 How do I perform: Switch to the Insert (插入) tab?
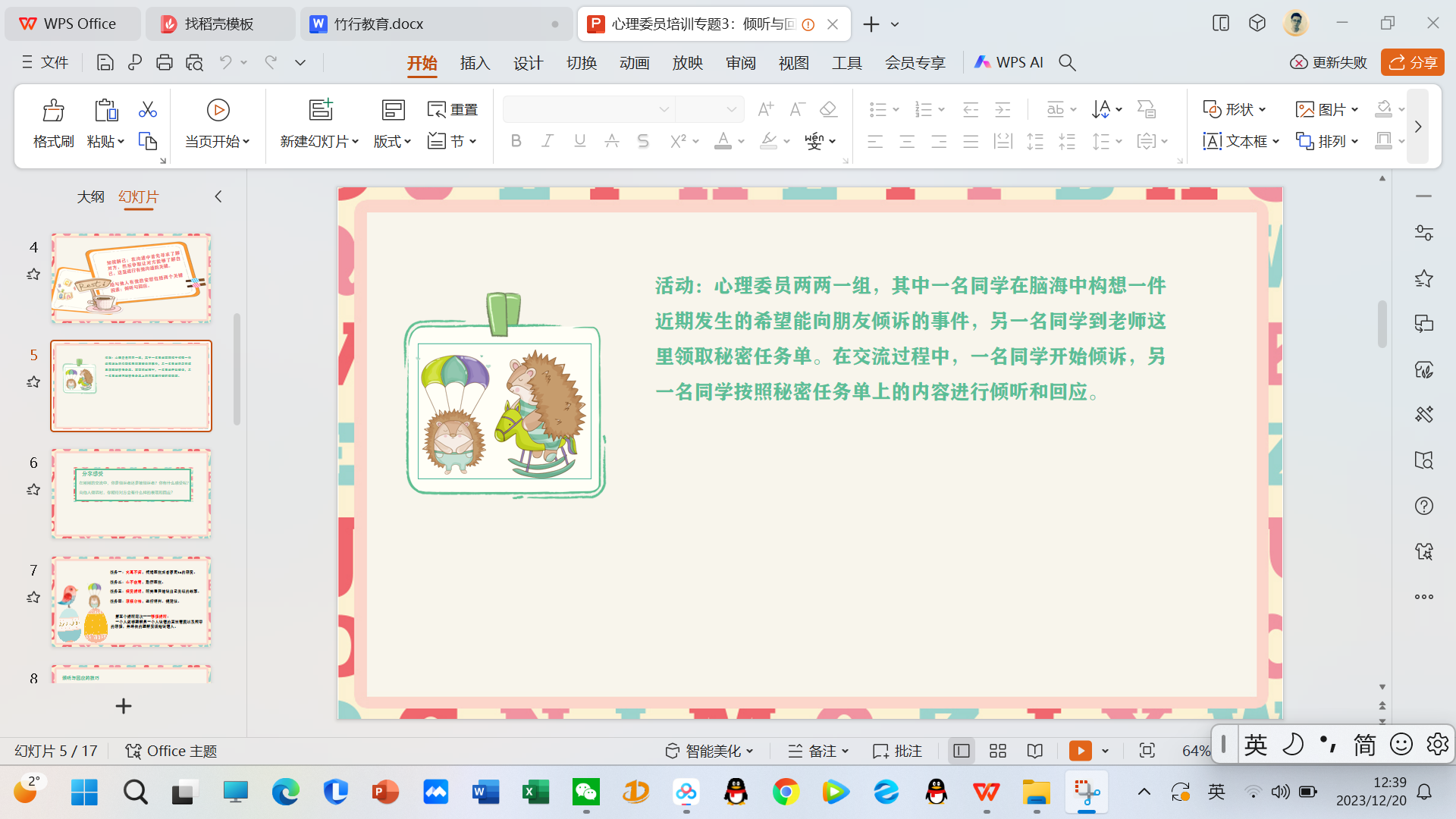pyautogui.click(x=475, y=63)
